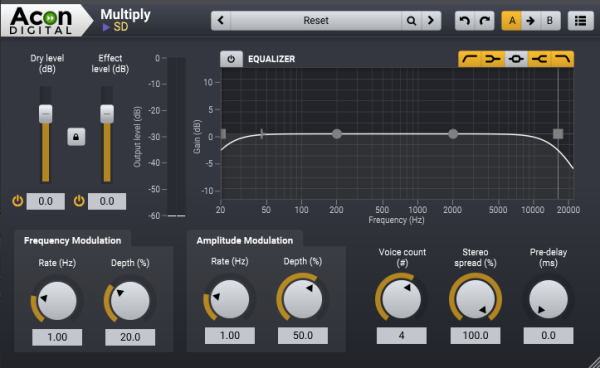
Task: Select the EQ peak node at 2000 Hz
Action: point(453,134)
